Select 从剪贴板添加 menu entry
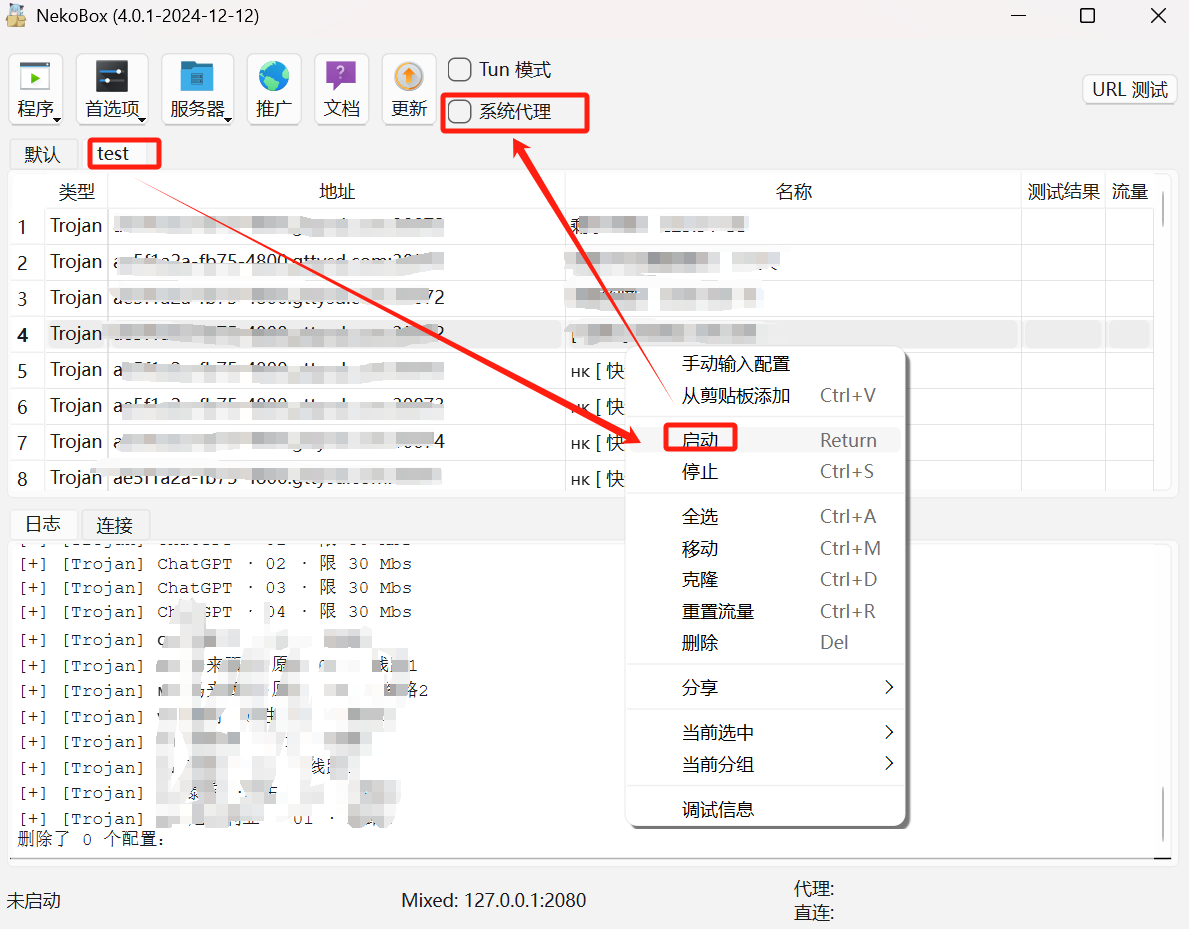1189x929 pixels. [x=736, y=396]
